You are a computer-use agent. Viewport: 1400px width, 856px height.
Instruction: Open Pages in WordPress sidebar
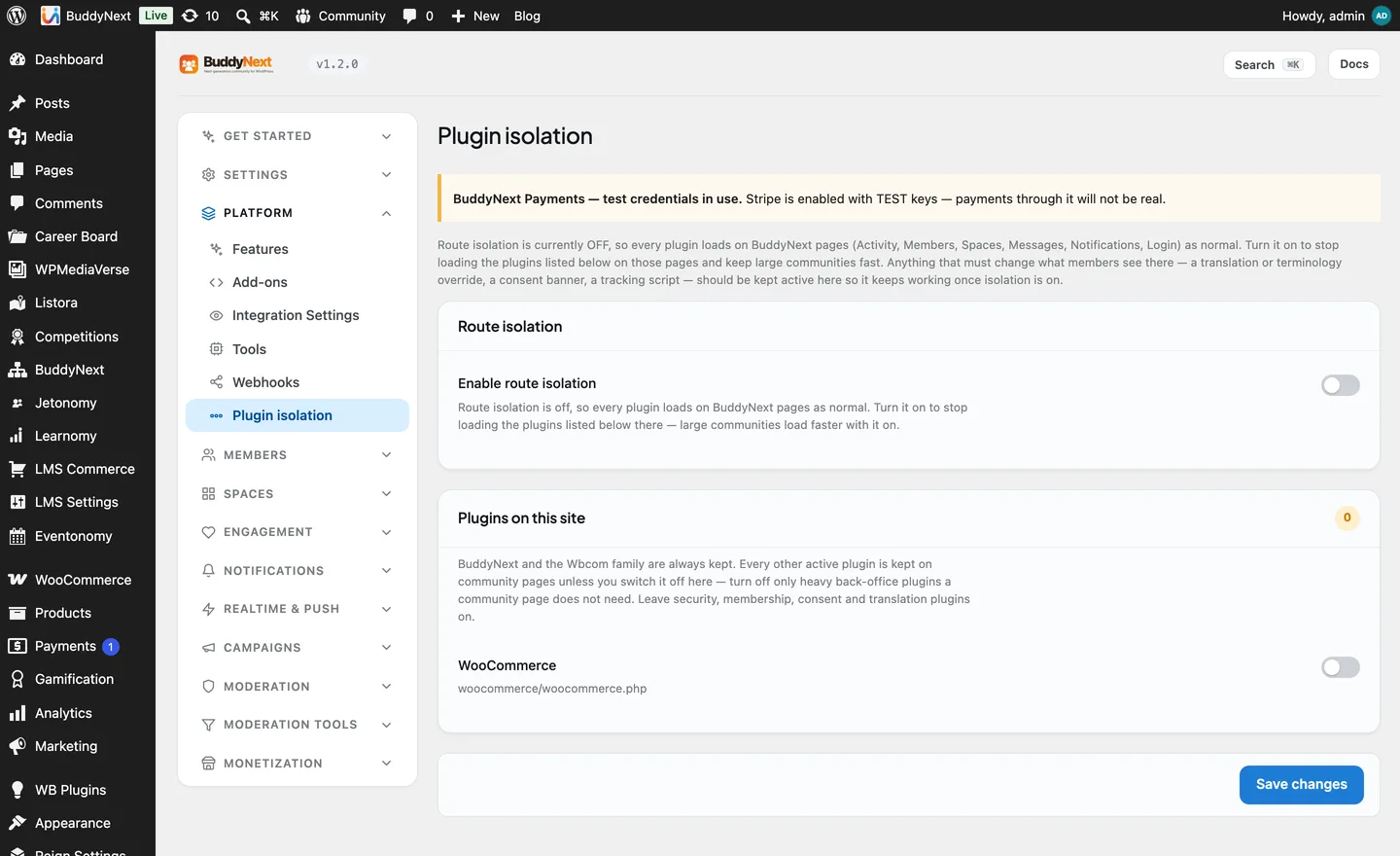pos(78,170)
